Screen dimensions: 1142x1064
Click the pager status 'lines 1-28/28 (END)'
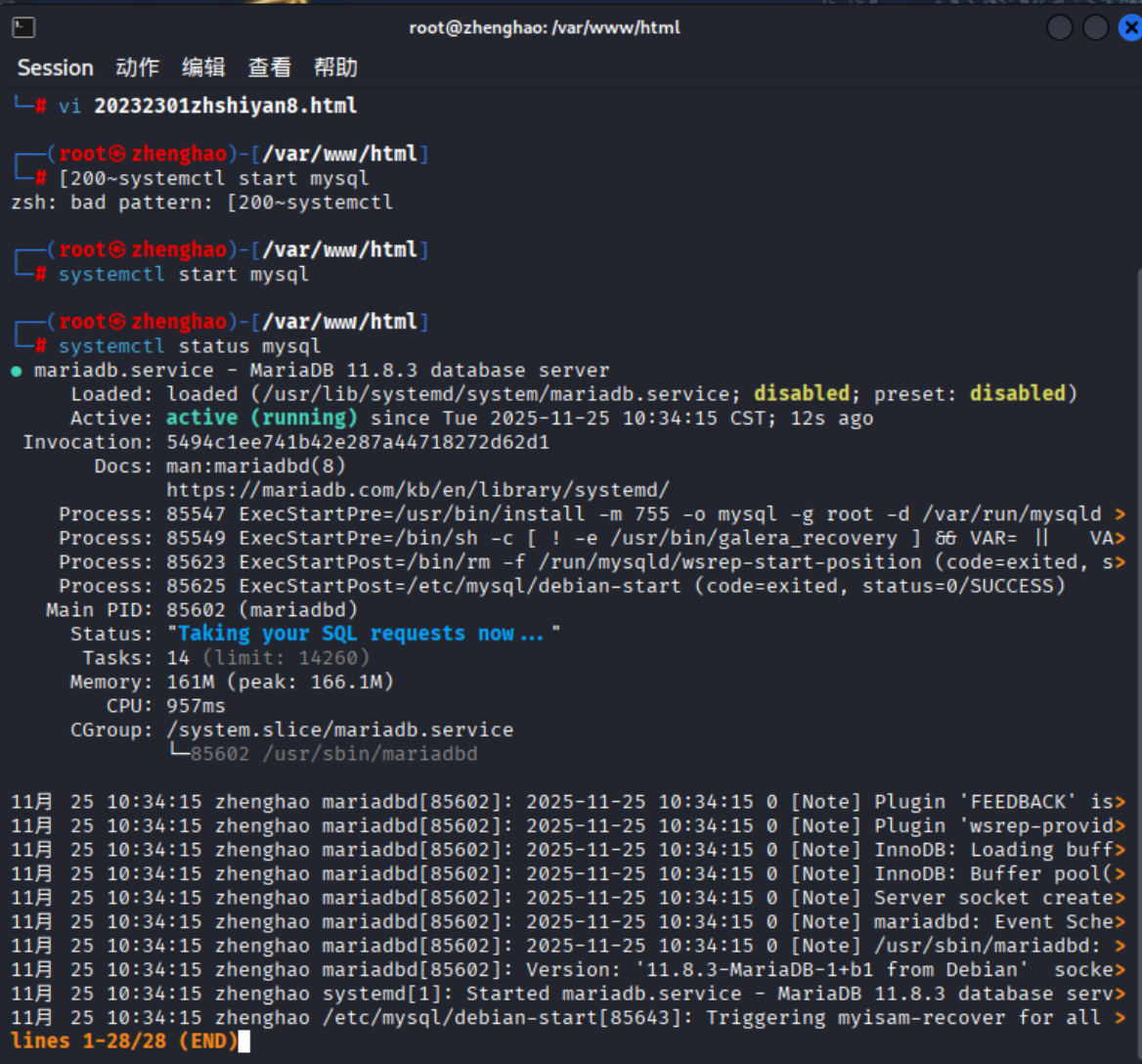point(124,1042)
